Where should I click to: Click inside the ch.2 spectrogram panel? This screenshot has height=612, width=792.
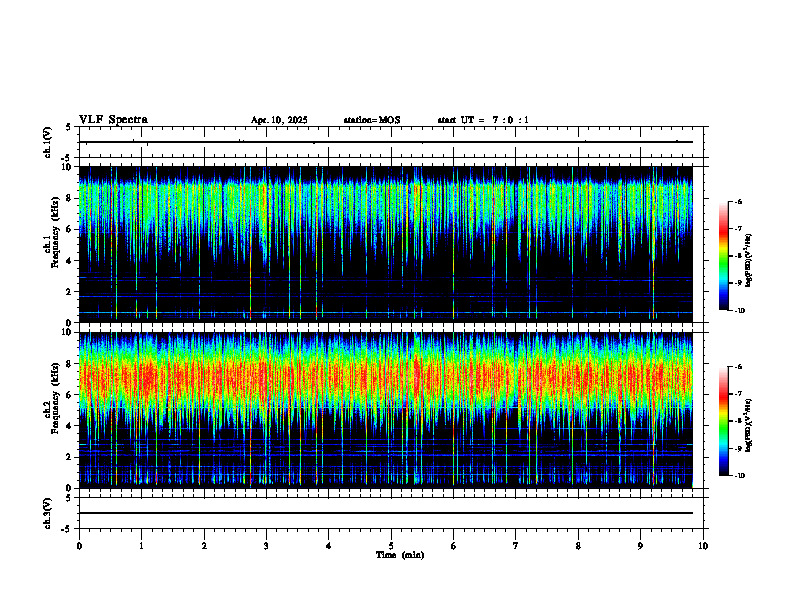[386, 410]
